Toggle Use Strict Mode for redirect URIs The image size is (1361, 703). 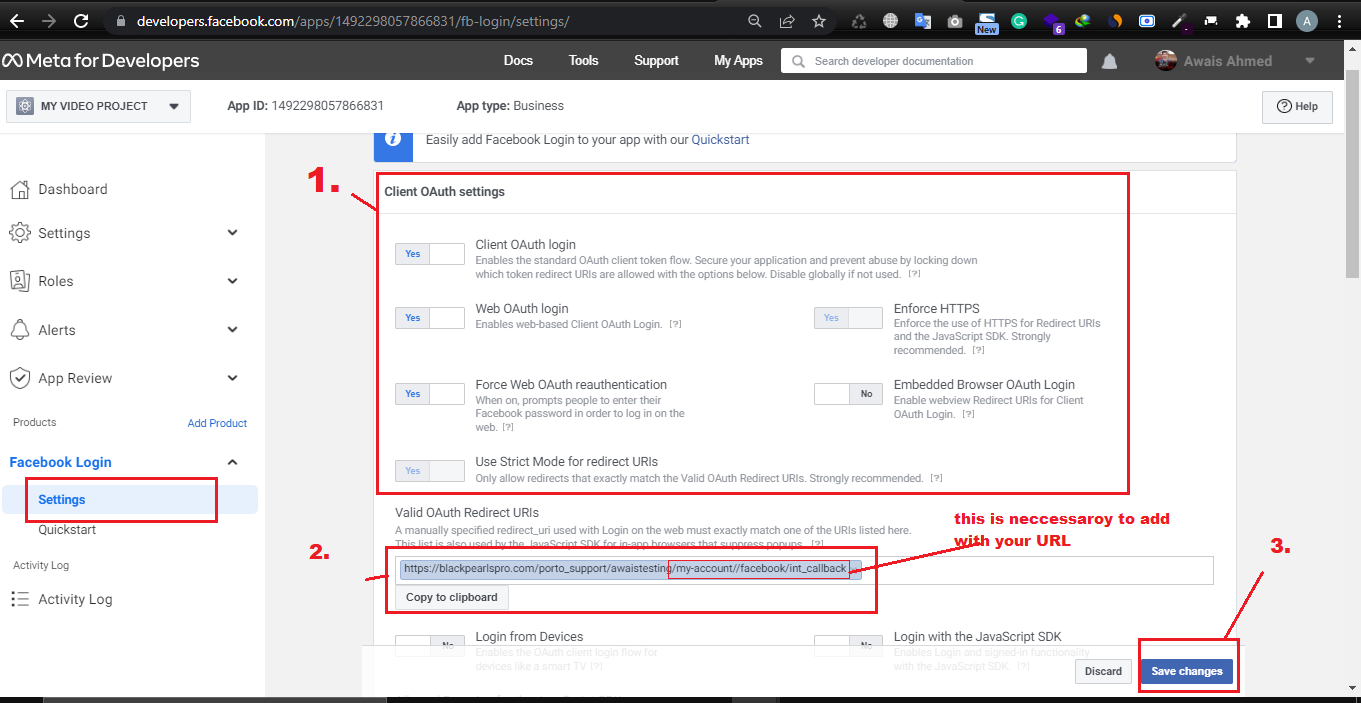coord(430,470)
